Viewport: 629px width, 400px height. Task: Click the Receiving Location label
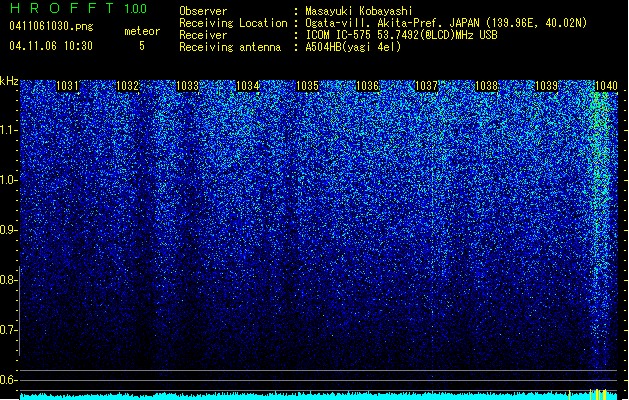point(233,23)
